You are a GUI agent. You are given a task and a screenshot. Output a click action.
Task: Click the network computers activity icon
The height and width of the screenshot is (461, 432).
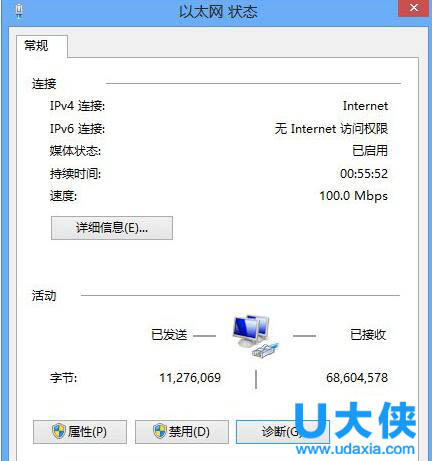coord(255,336)
